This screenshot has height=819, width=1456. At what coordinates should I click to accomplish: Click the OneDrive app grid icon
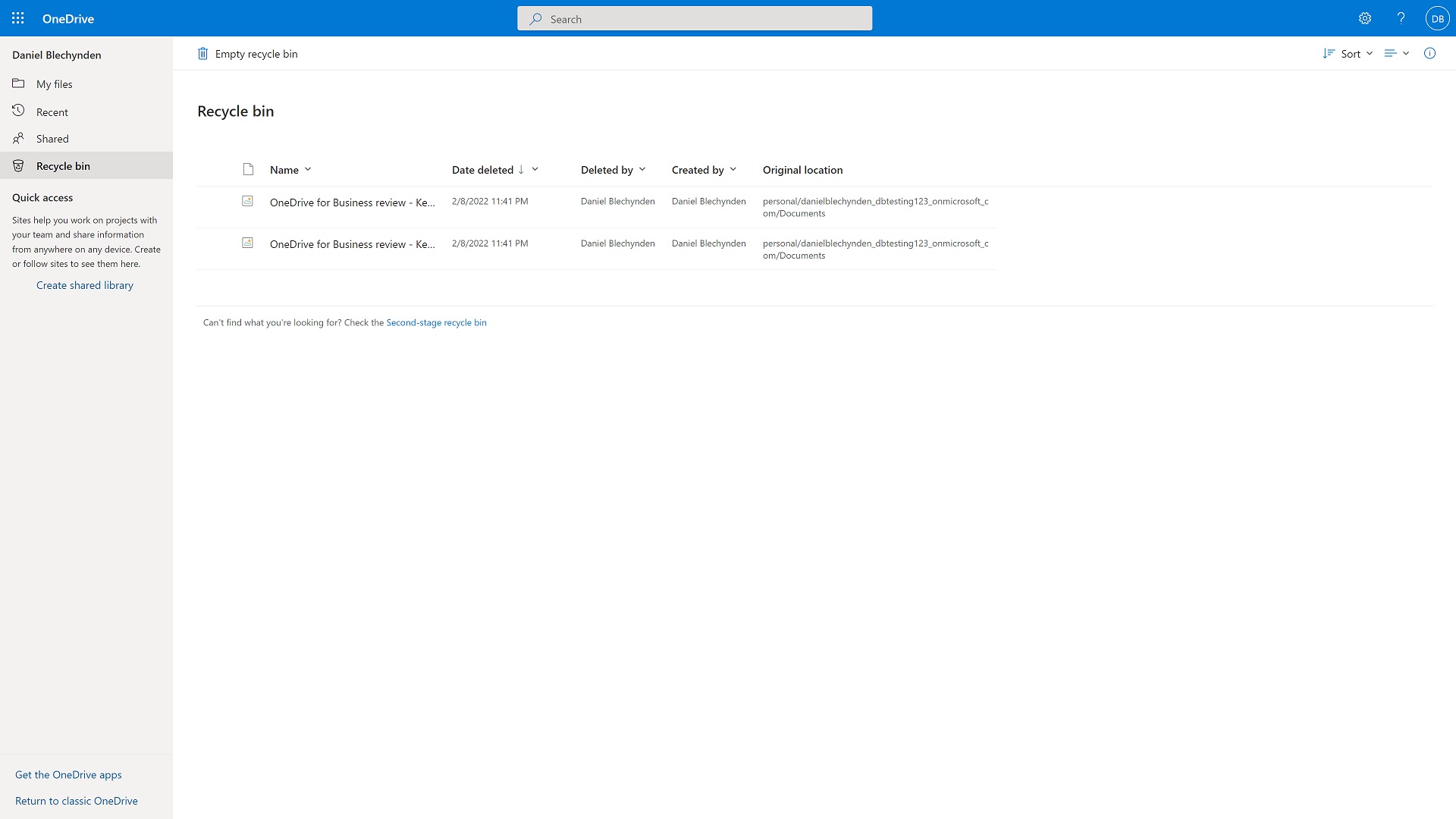pos(18,18)
